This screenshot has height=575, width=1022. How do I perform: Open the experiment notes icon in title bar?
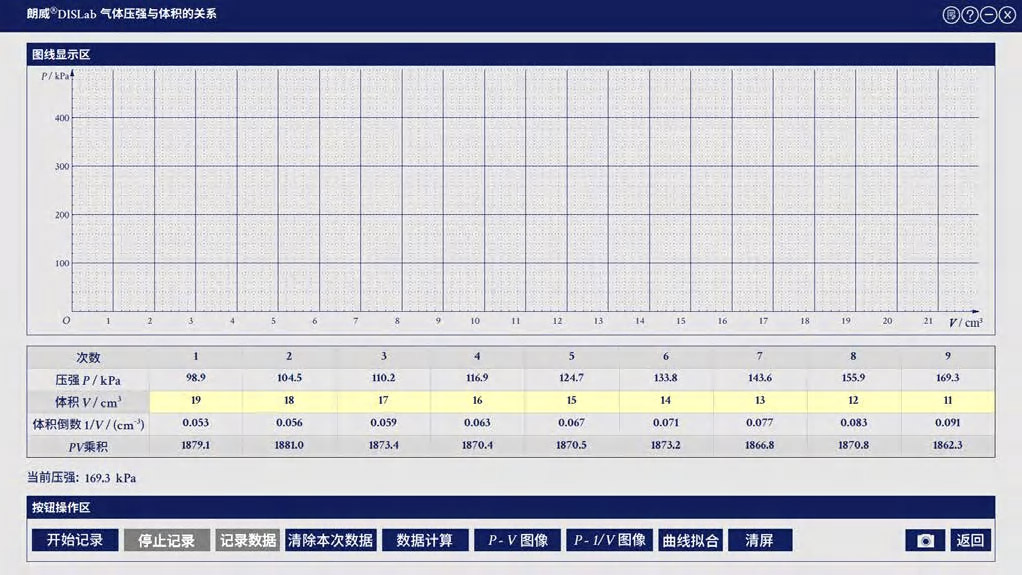click(951, 15)
